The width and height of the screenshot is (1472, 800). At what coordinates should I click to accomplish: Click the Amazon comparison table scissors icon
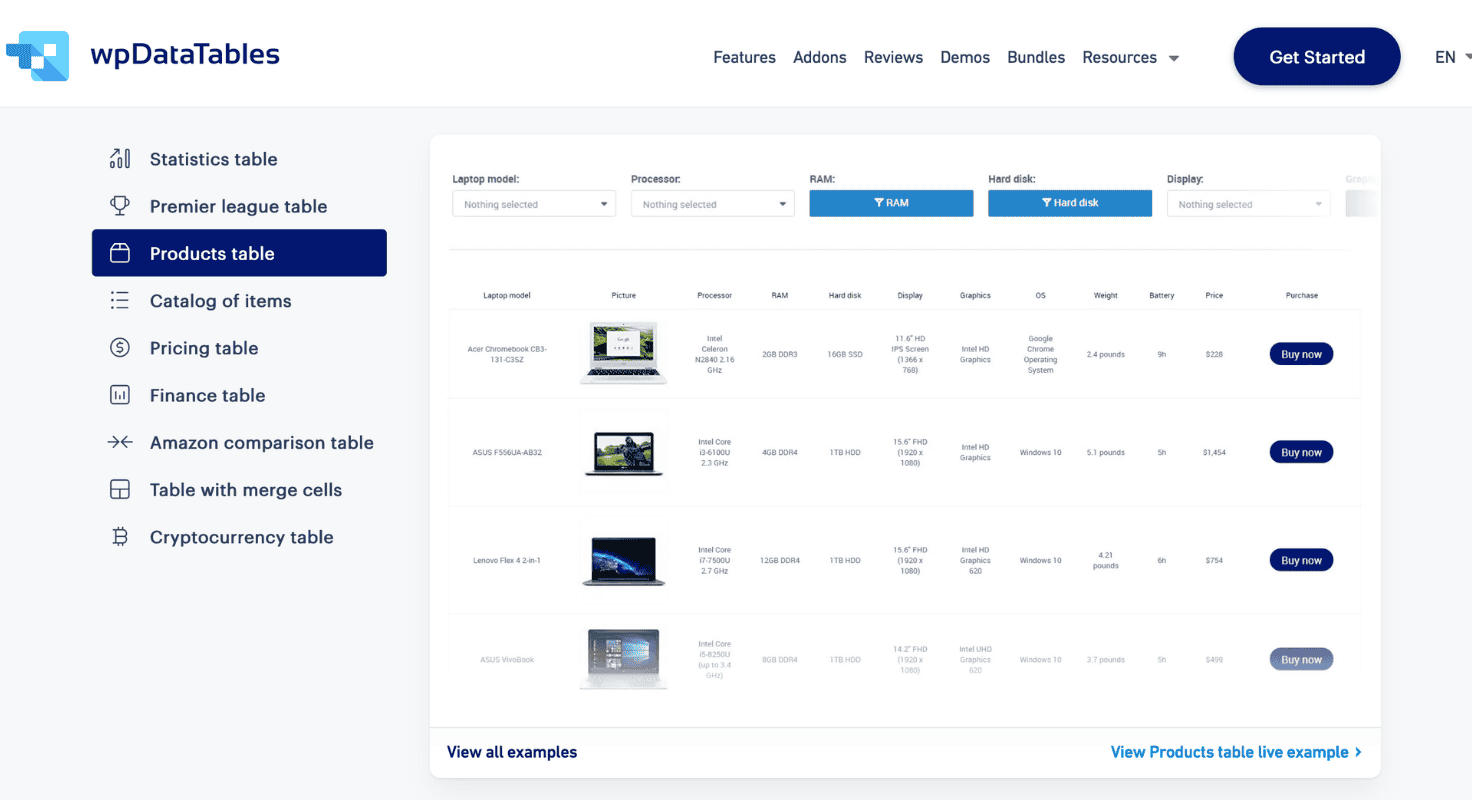[120, 441]
